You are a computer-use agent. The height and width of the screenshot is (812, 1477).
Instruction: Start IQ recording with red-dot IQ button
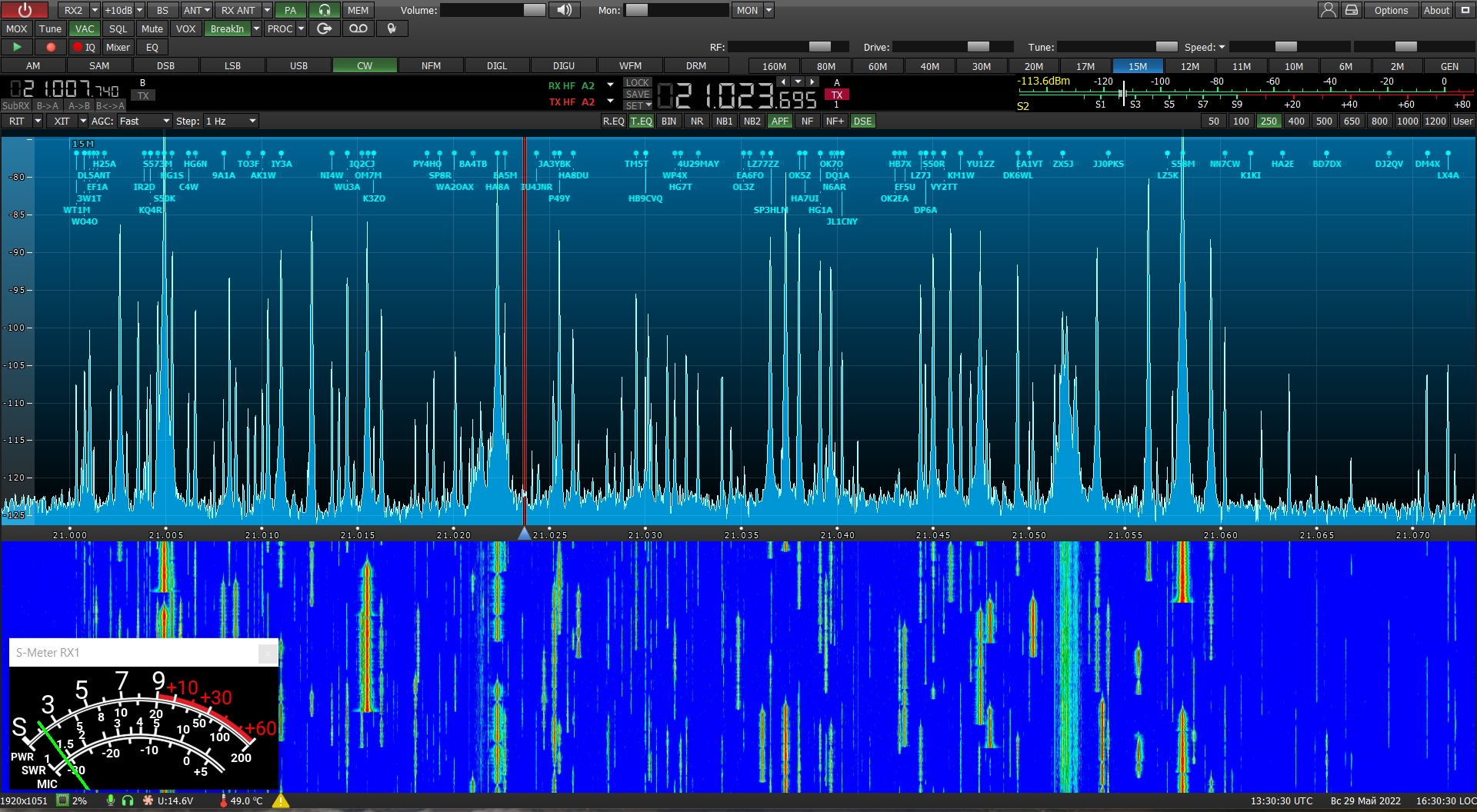(x=84, y=47)
